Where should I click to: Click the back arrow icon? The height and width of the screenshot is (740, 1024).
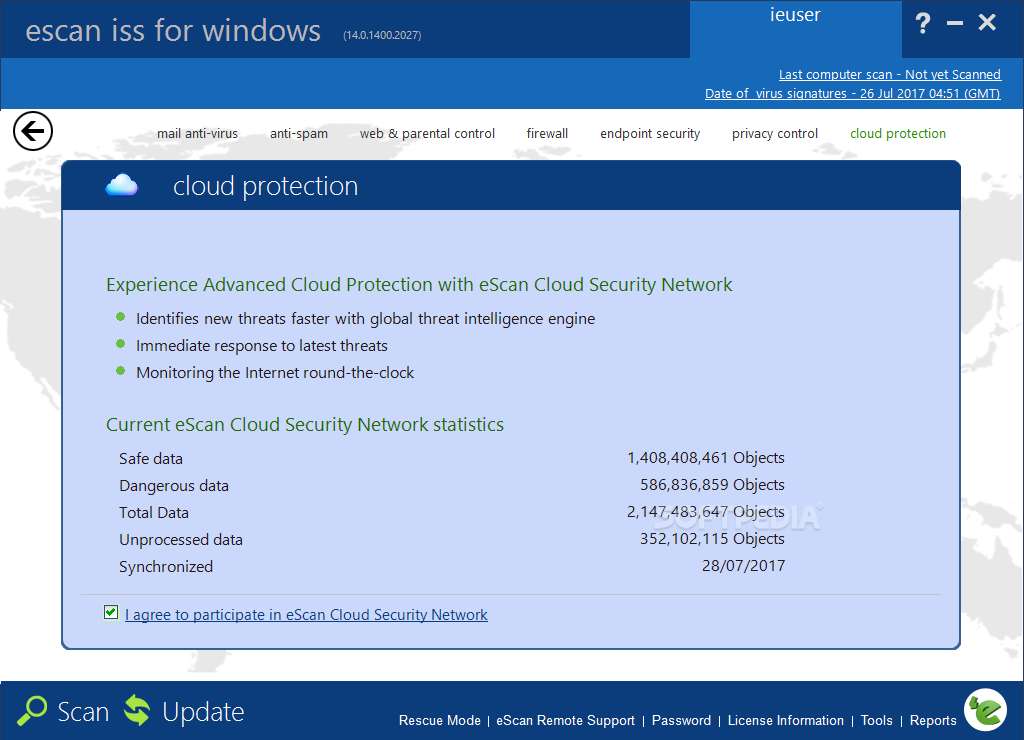[33, 131]
